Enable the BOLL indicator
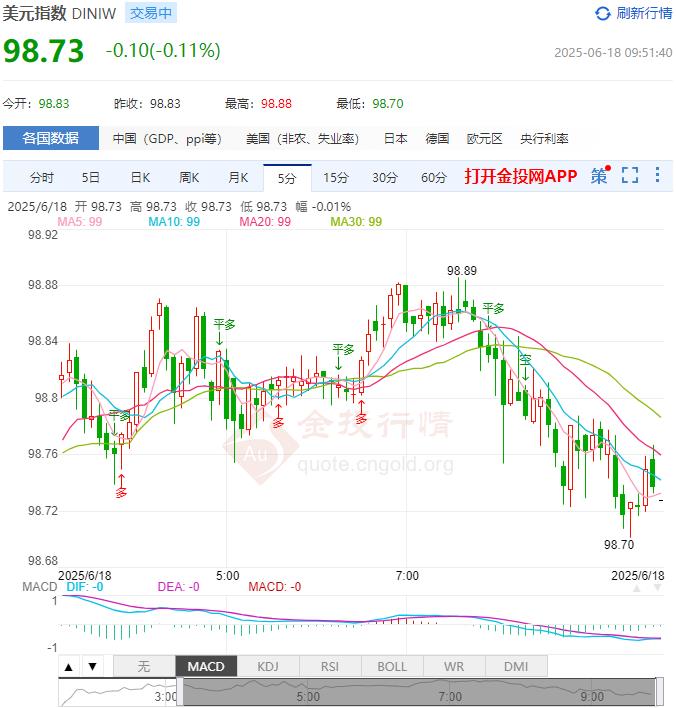This screenshot has height=708, width=676. coord(392,666)
